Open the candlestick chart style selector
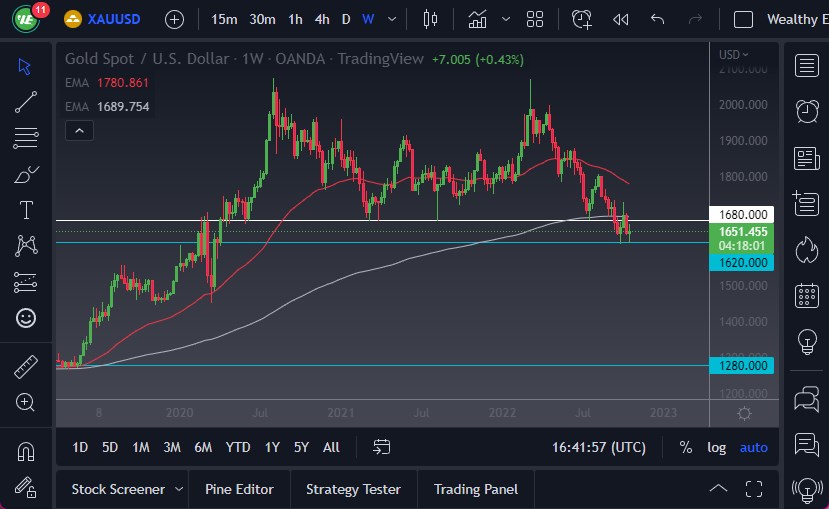Viewport: 829px width, 509px height. [431, 19]
